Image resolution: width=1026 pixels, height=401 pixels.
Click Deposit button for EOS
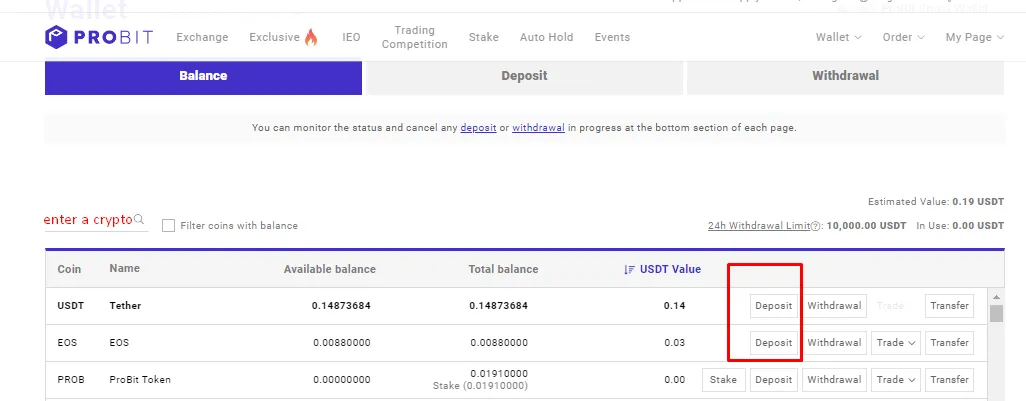click(773, 343)
